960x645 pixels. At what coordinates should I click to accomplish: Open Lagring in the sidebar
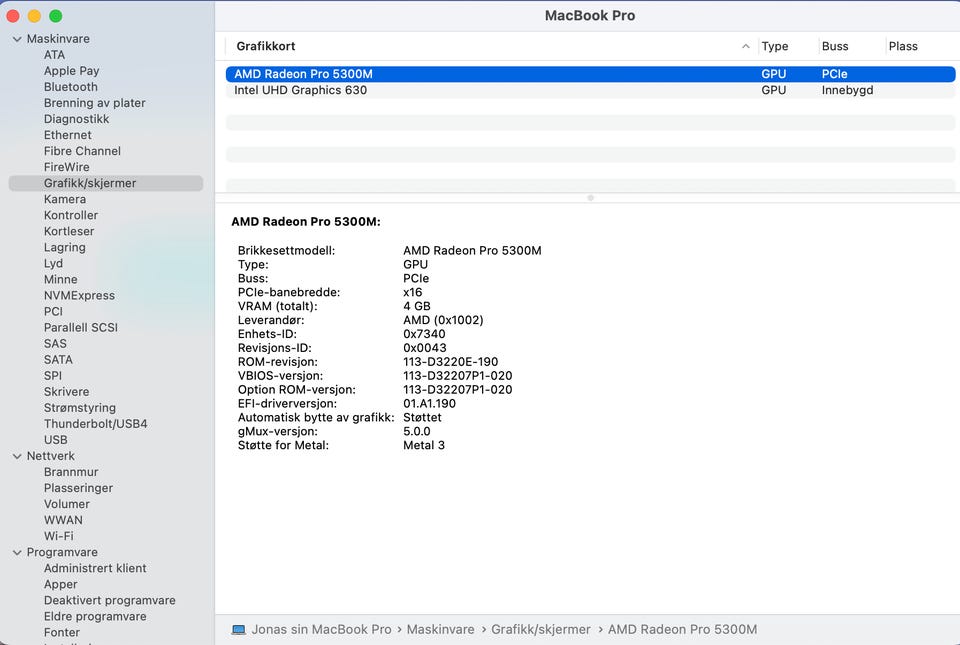[x=64, y=247]
